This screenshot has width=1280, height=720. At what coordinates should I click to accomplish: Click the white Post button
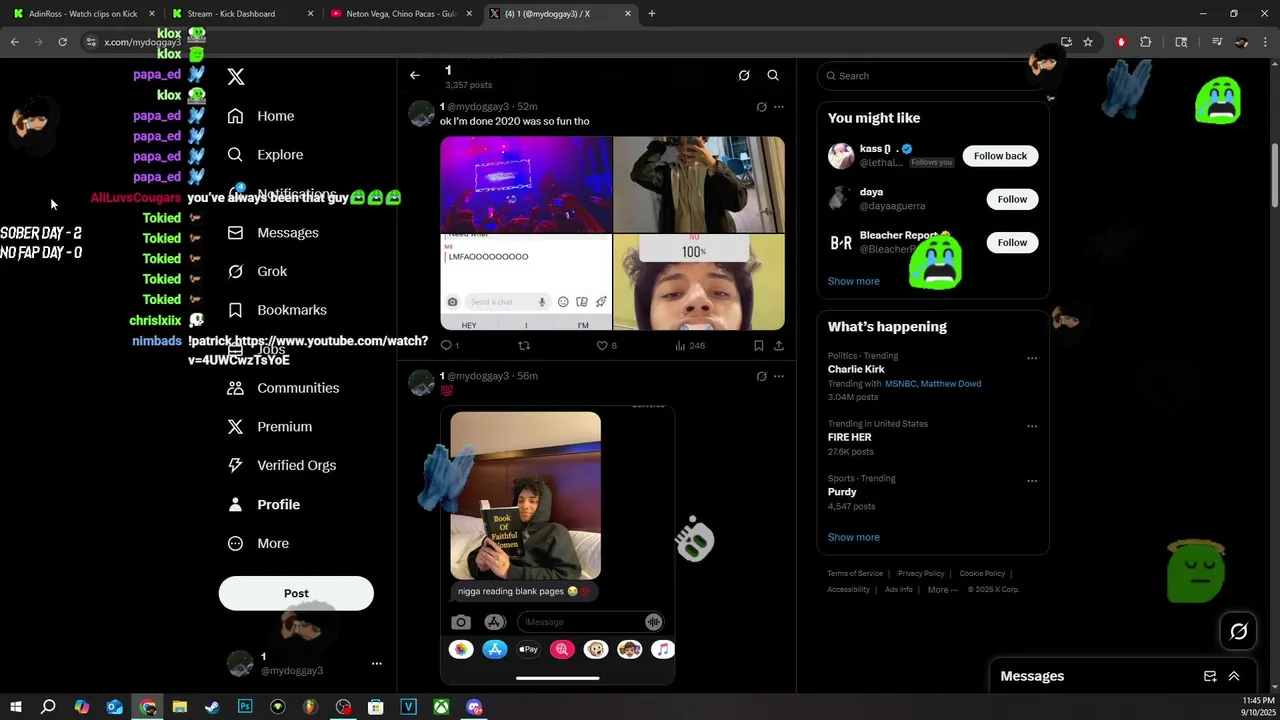click(296, 593)
